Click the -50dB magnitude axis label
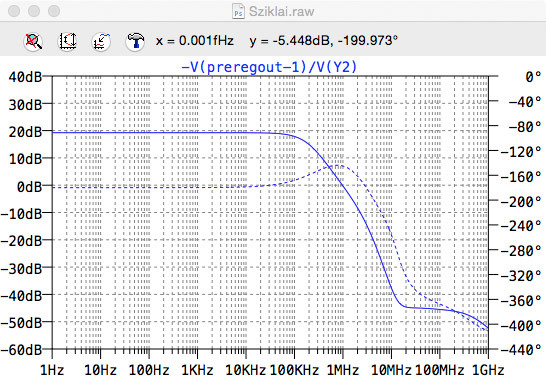The width and height of the screenshot is (546, 379). [x=22, y=323]
